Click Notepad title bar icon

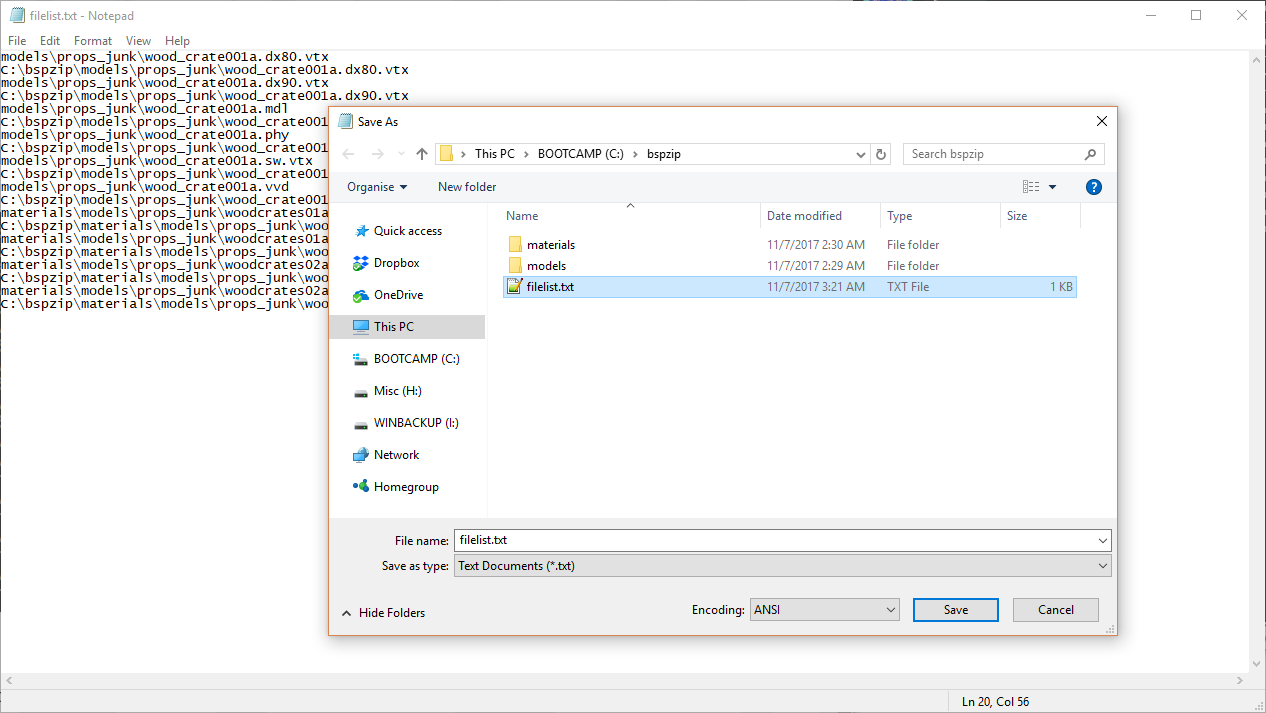17,16
